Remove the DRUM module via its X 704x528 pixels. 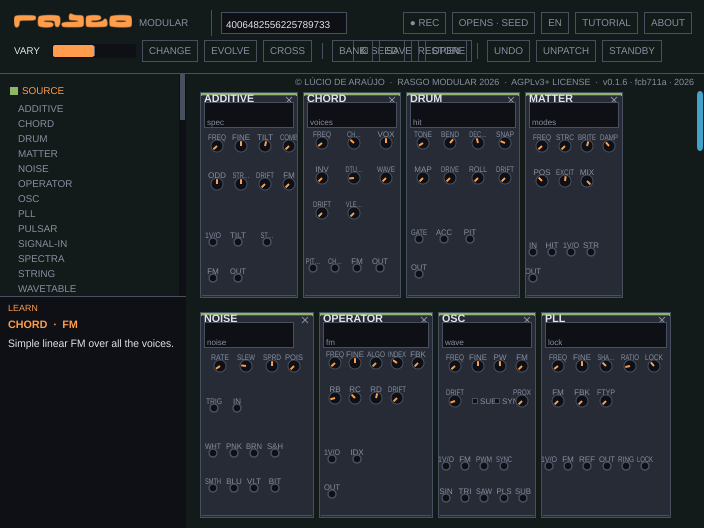coord(511,100)
